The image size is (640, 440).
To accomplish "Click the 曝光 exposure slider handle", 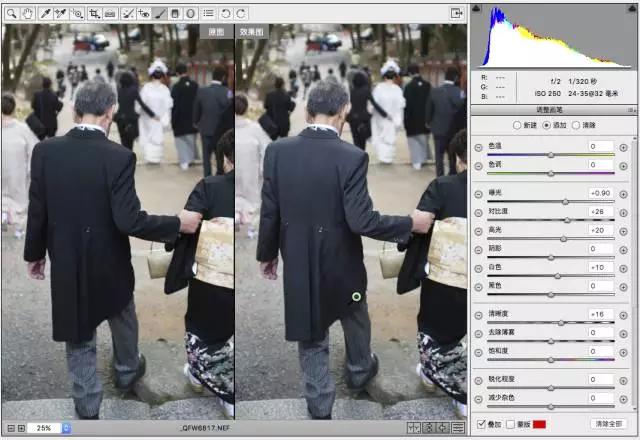I will pos(565,202).
